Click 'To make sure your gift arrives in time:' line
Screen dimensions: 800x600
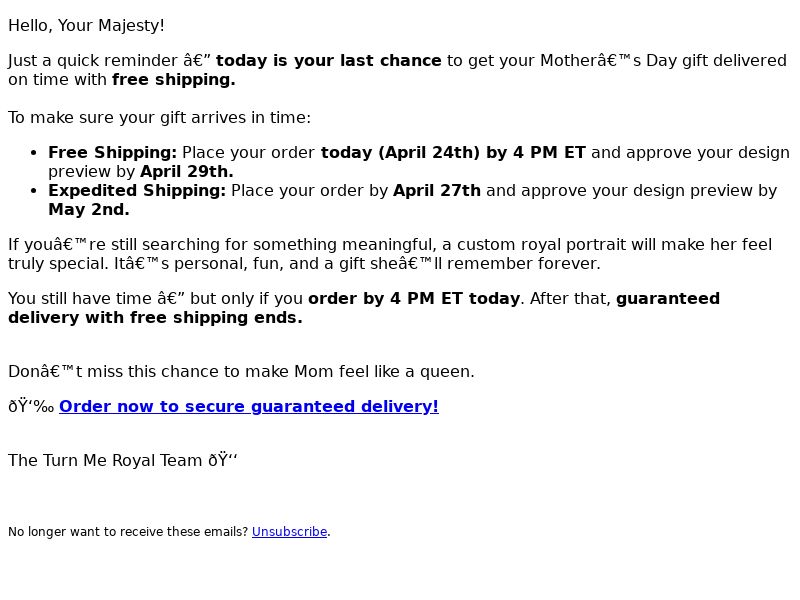pos(159,117)
